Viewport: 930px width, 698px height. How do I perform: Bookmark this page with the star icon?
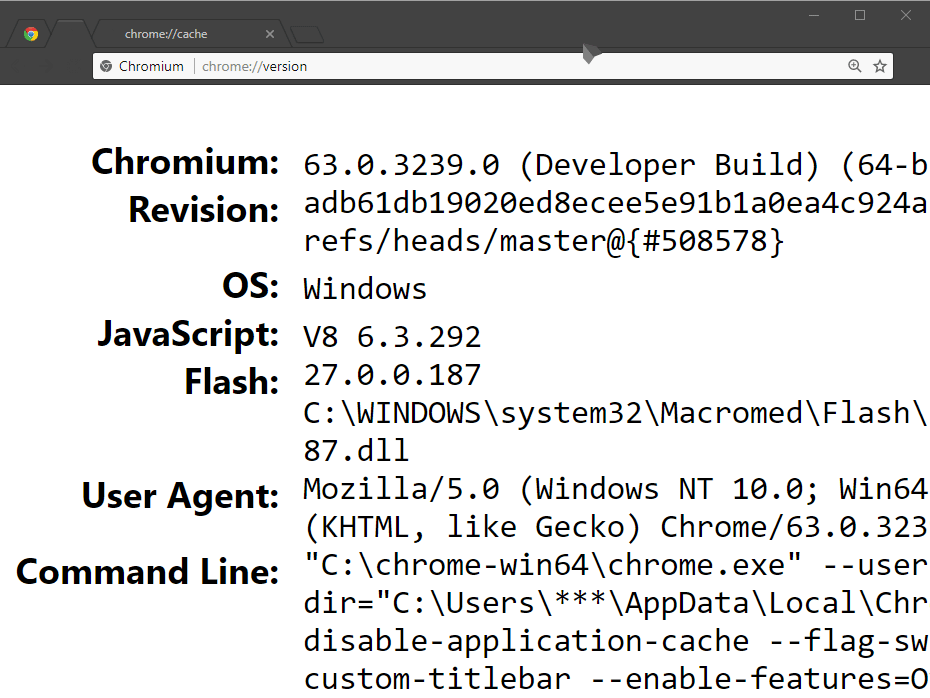pyautogui.click(x=880, y=66)
